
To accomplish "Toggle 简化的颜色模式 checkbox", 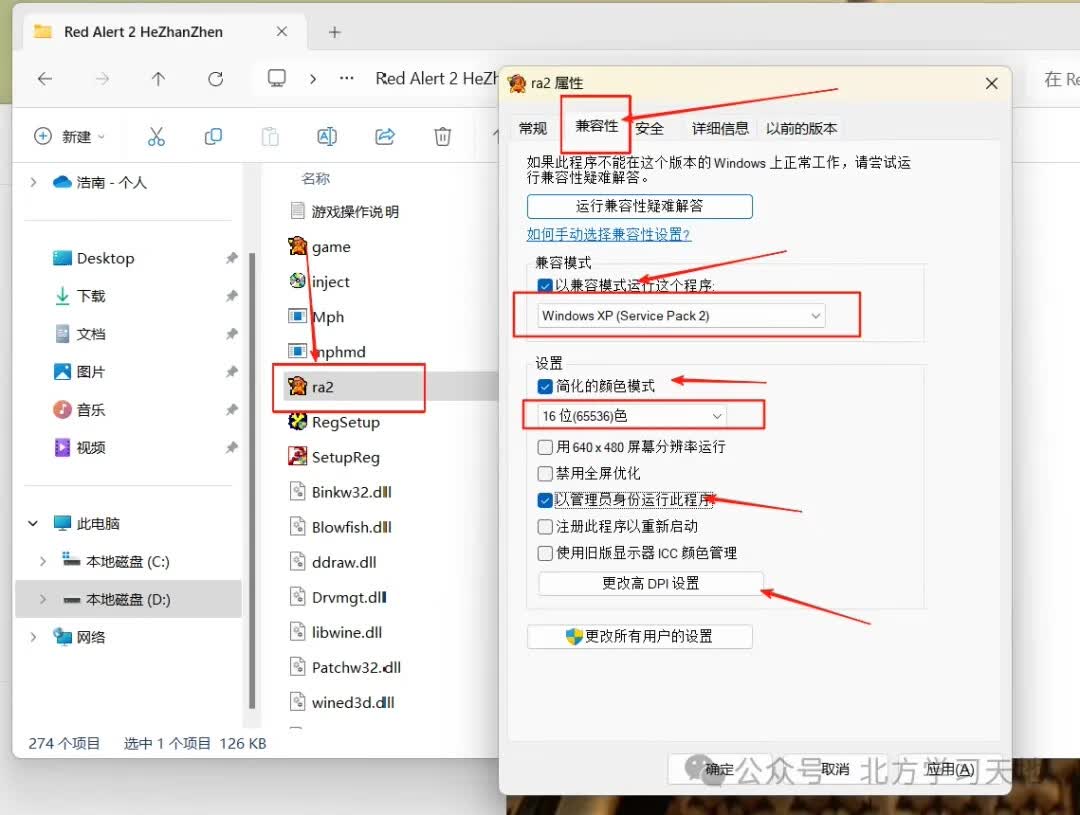I will tap(545, 386).
